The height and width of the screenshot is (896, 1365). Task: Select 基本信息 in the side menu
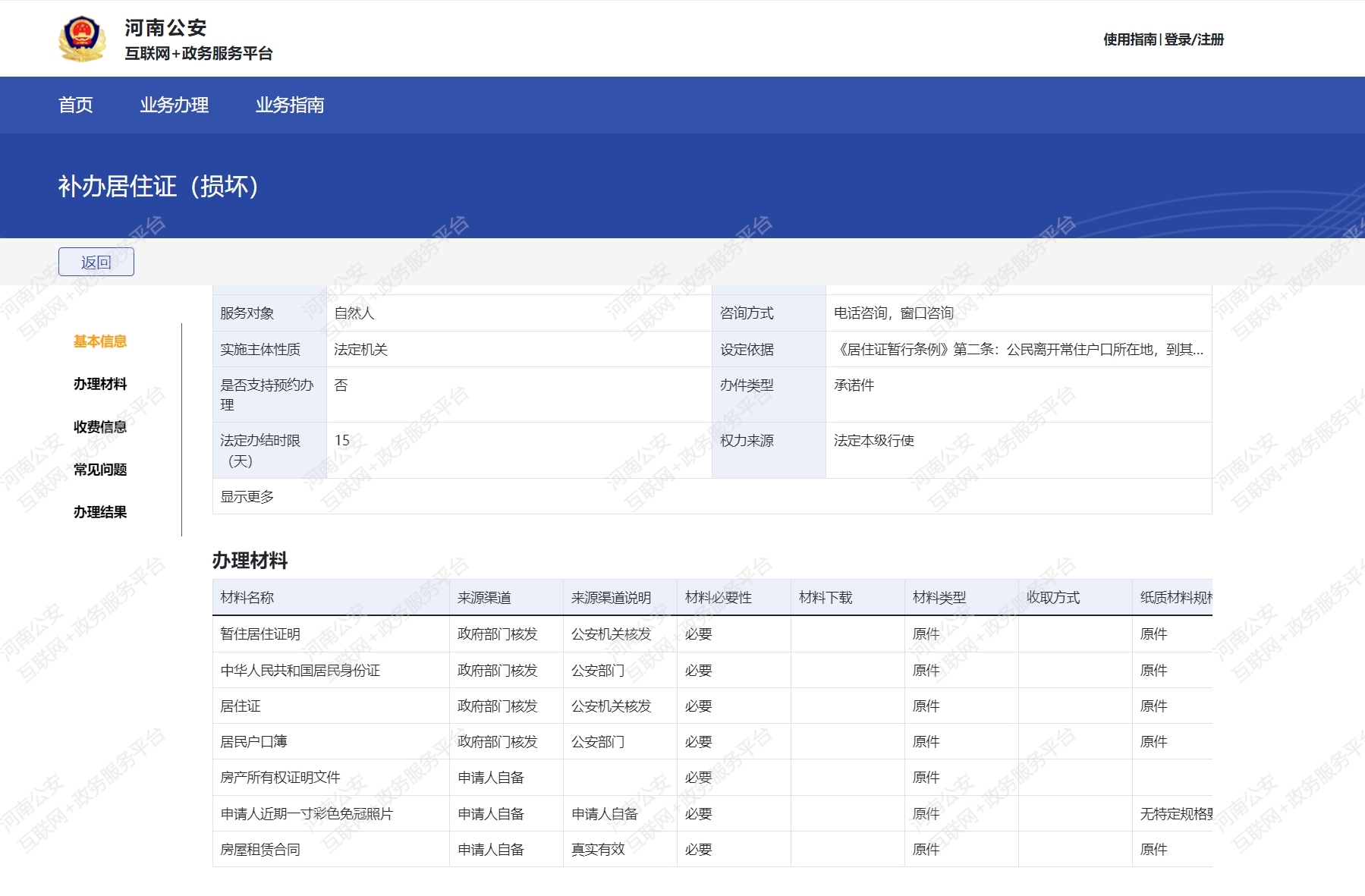click(x=100, y=341)
